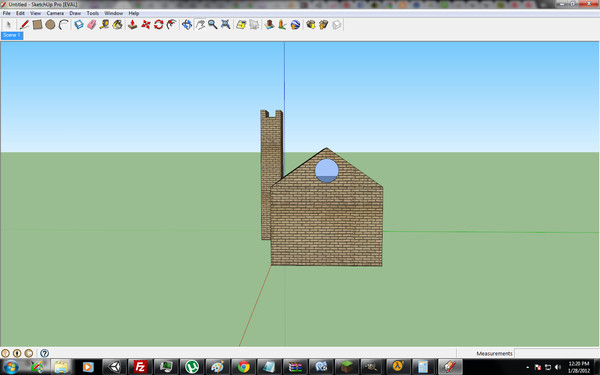Open the volume control in system tray
The image size is (600, 375).
pyautogui.click(x=558, y=367)
